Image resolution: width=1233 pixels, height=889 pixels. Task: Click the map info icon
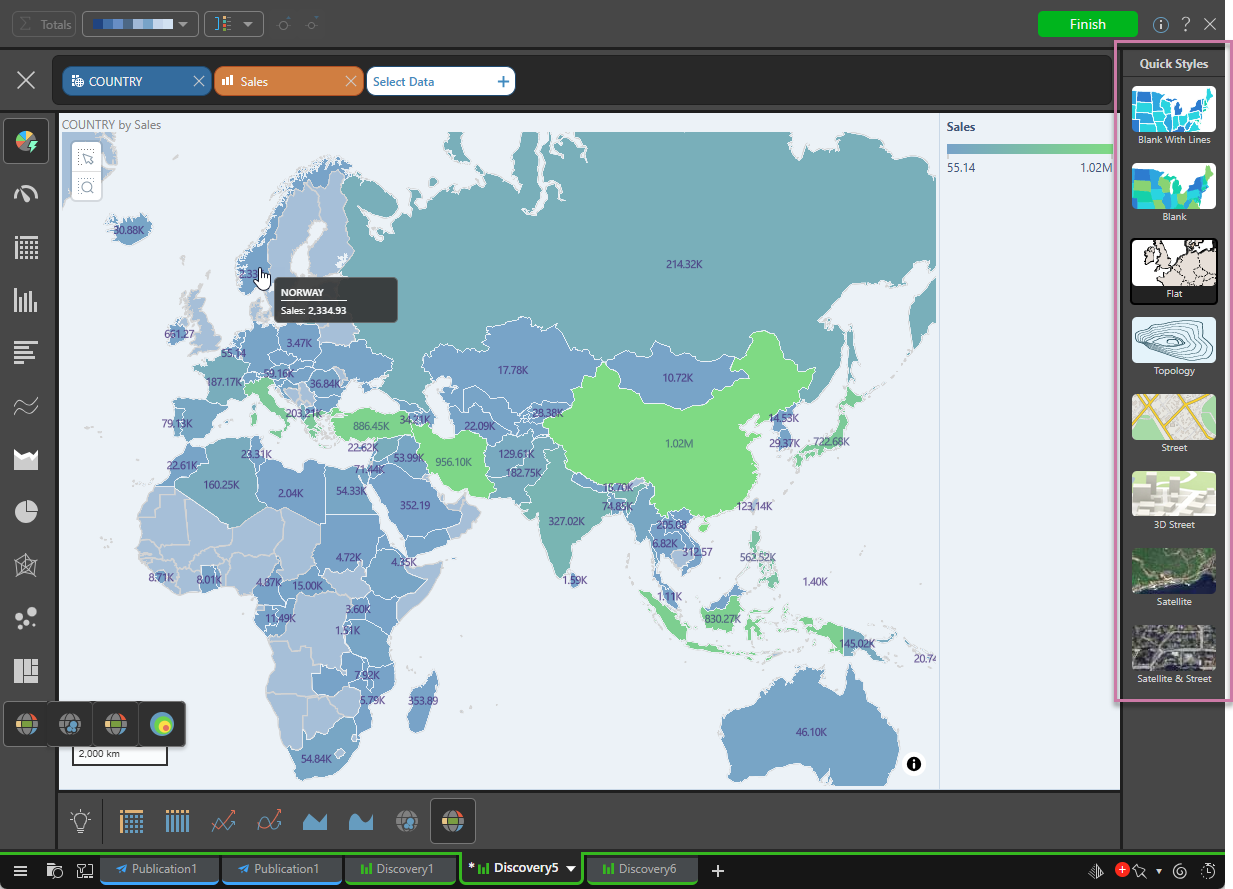click(913, 764)
